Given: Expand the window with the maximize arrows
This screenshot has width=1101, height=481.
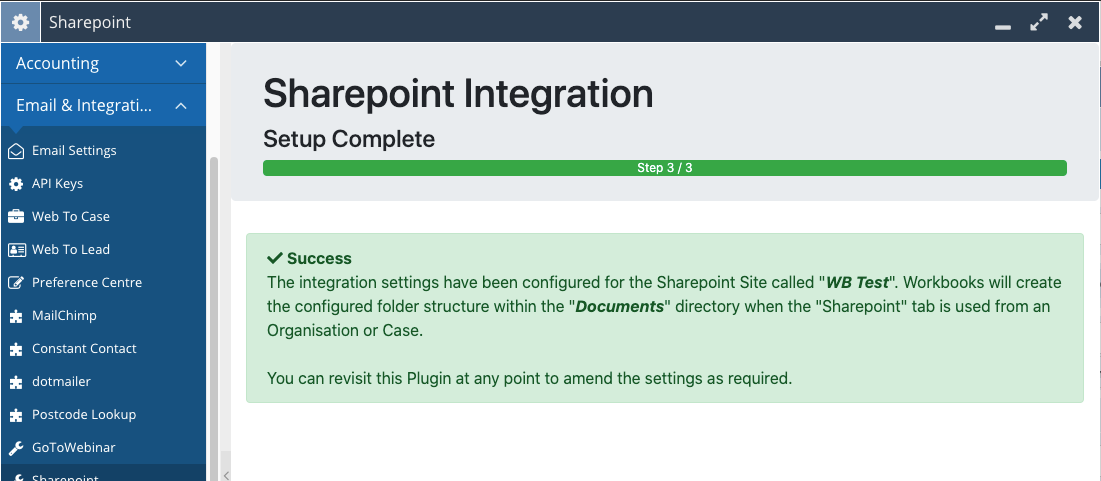Looking at the screenshot, I should click(1039, 22).
